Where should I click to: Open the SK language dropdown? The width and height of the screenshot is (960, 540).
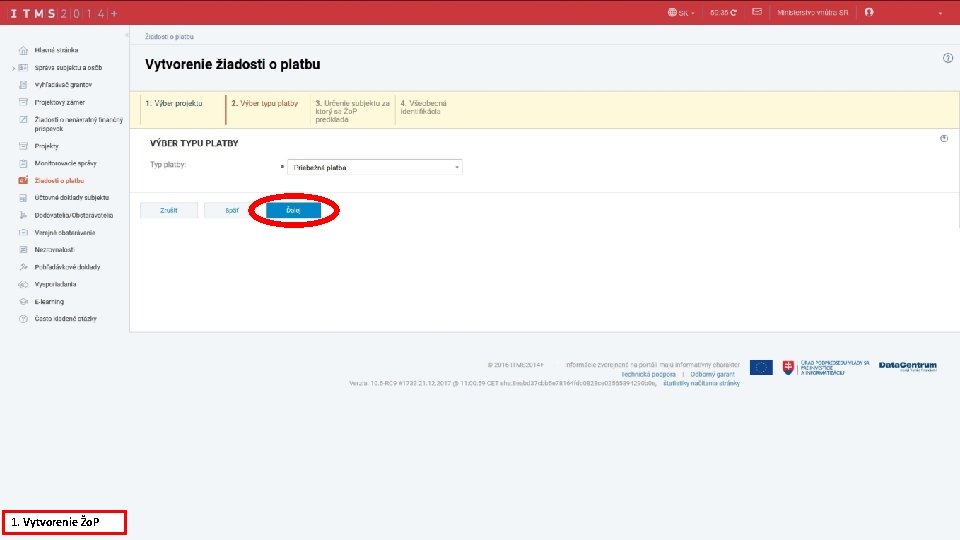(681, 12)
